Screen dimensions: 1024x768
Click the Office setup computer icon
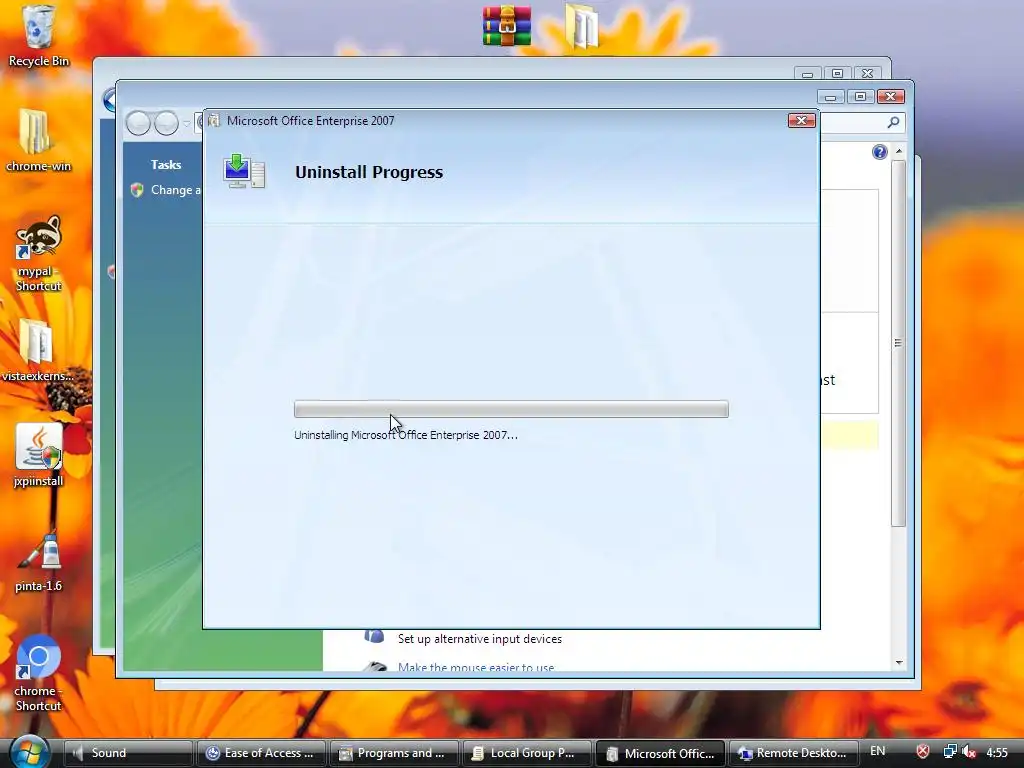click(x=244, y=172)
